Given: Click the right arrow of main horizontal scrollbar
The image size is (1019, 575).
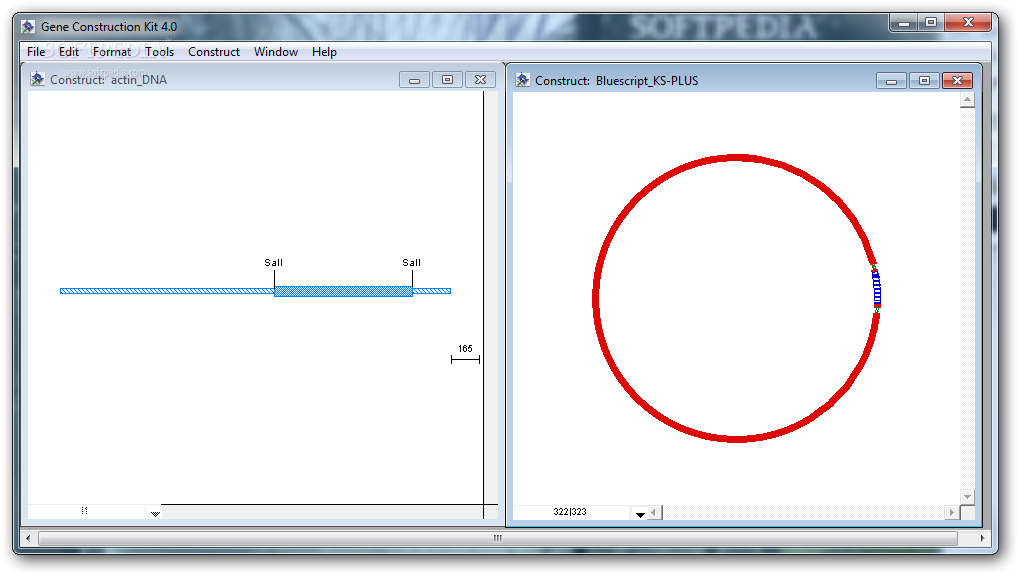Looking at the screenshot, I should pyautogui.click(x=982, y=539).
